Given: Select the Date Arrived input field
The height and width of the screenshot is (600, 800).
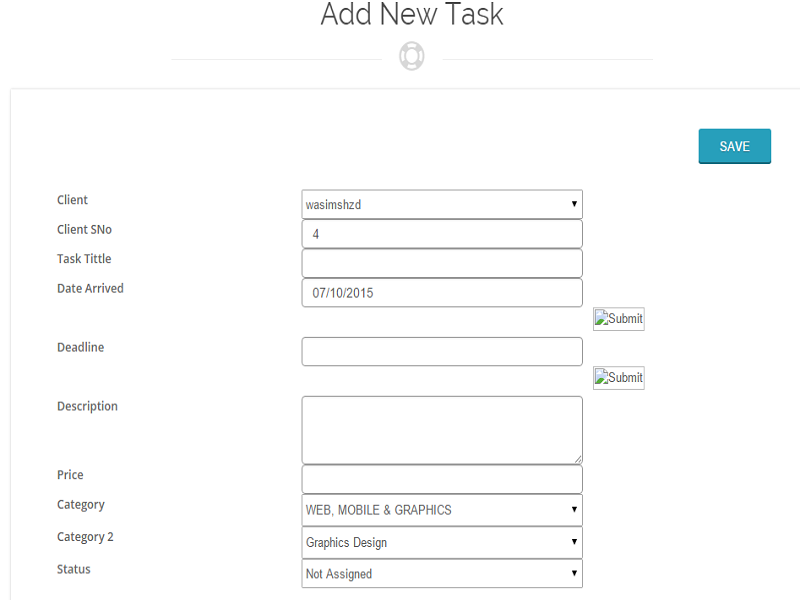Looking at the screenshot, I should 441,293.
